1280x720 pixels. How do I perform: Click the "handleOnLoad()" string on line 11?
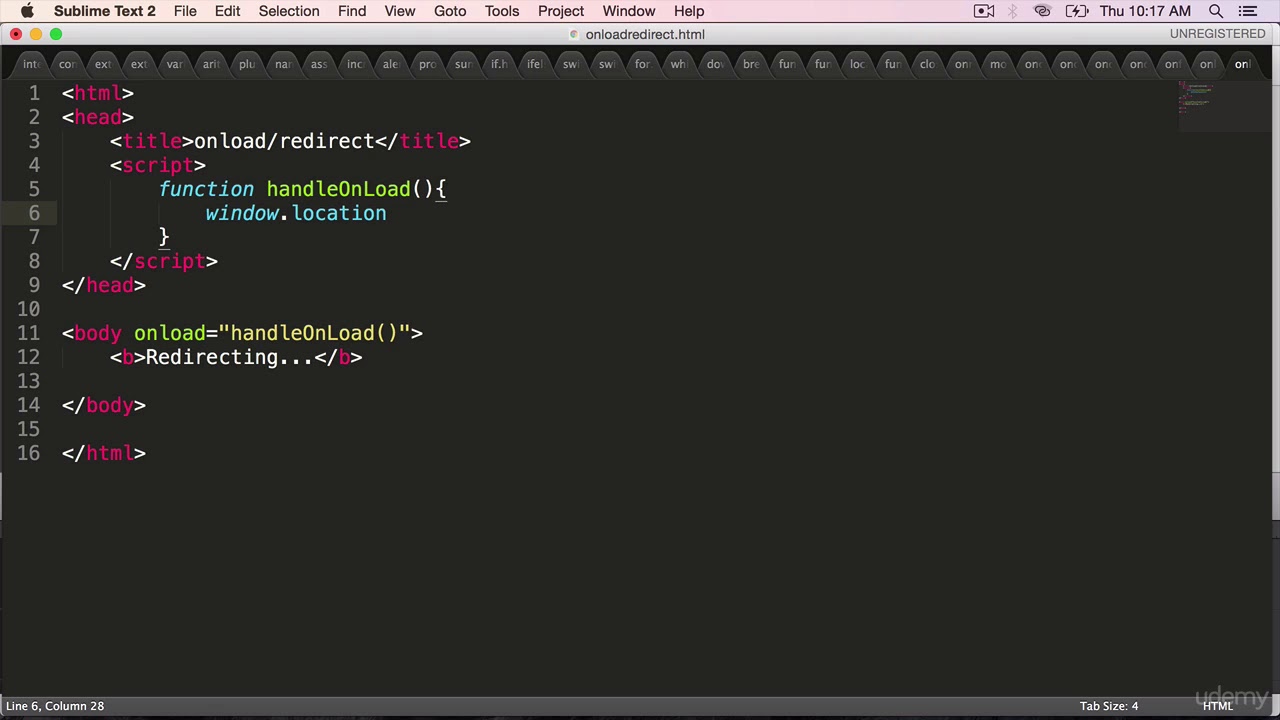(315, 333)
